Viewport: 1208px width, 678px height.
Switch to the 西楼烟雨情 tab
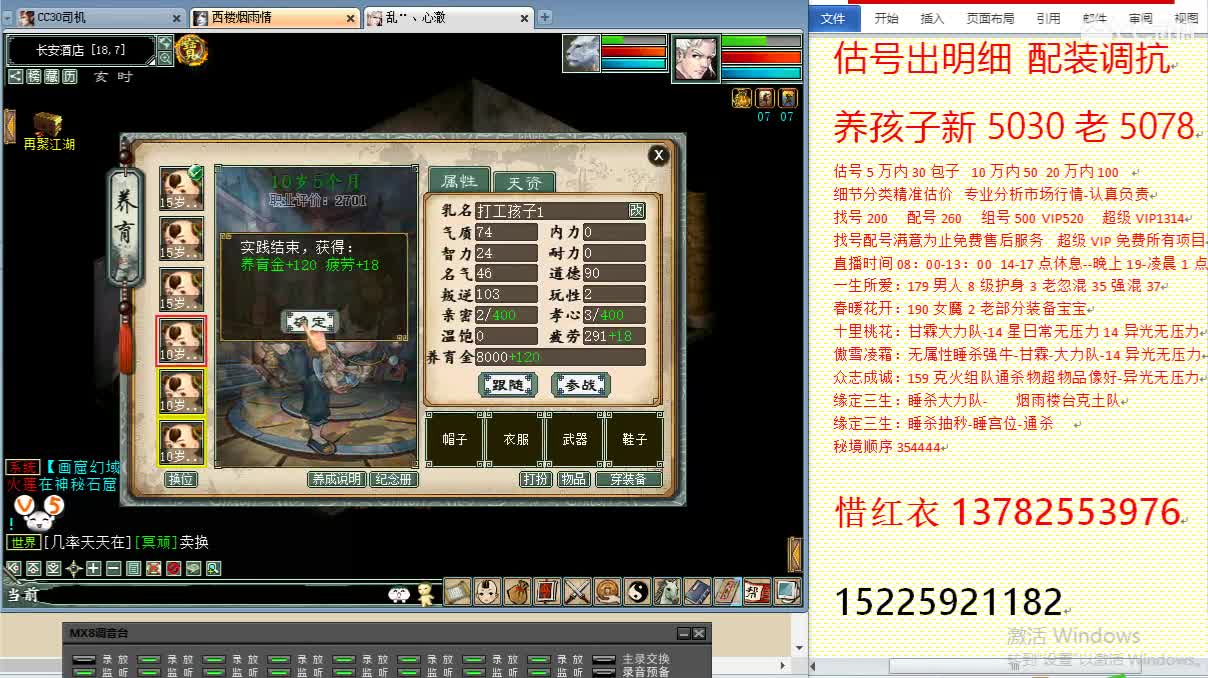[x=274, y=17]
